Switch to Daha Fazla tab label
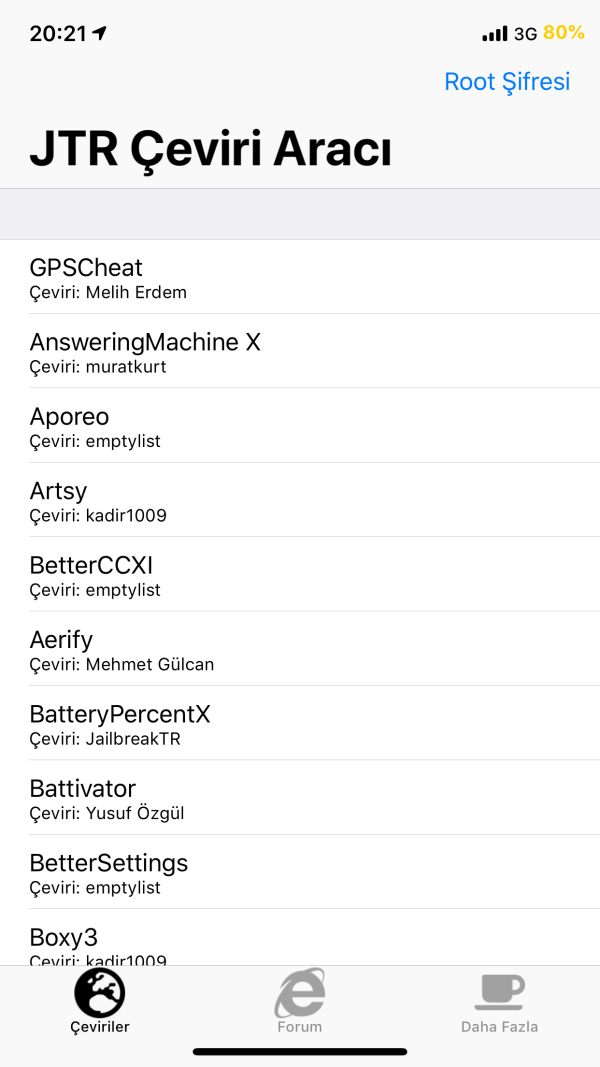This screenshot has width=600, height=1067. [x=499, y=1027]
